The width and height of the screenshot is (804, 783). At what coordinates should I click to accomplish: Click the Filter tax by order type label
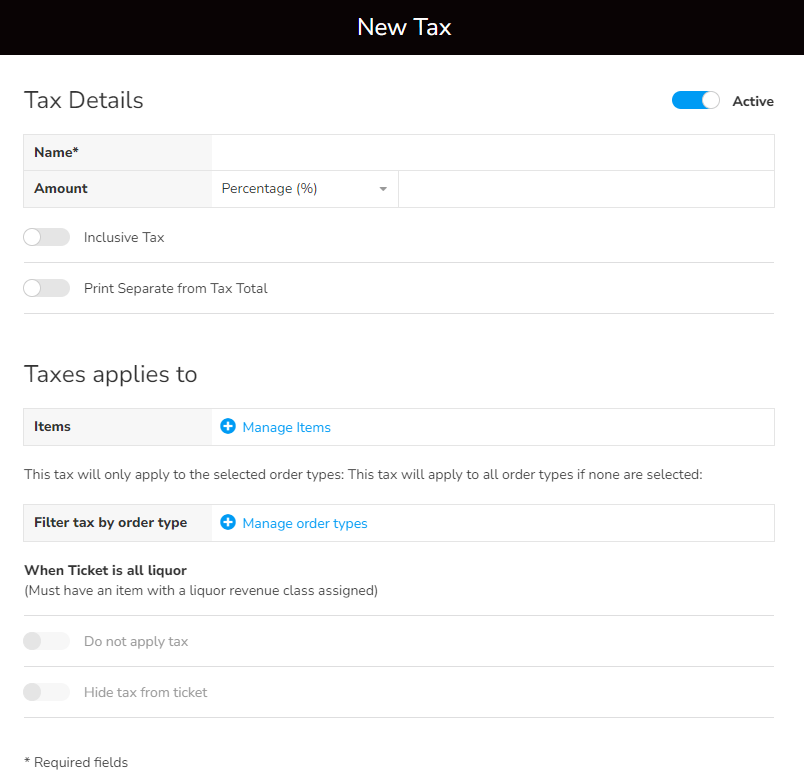click(111, 523)
